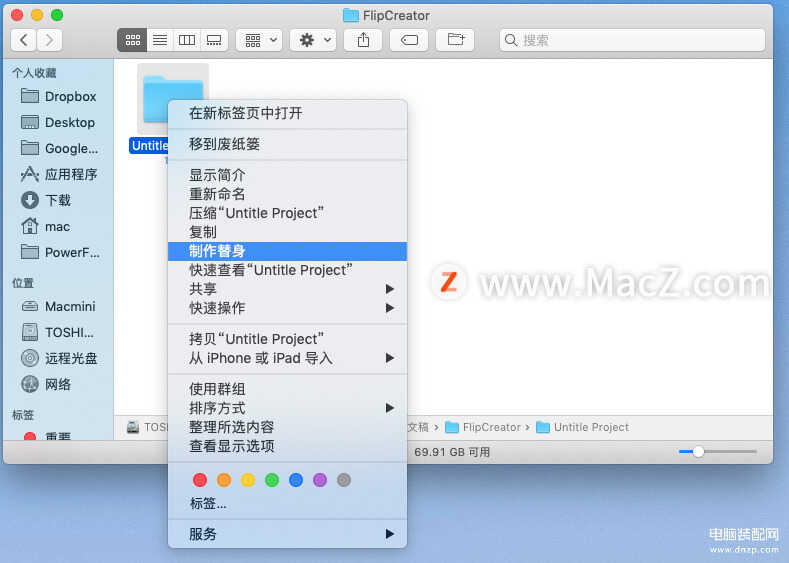Apply the orange tag color
The image size is (789, 563).
(224, 480)
